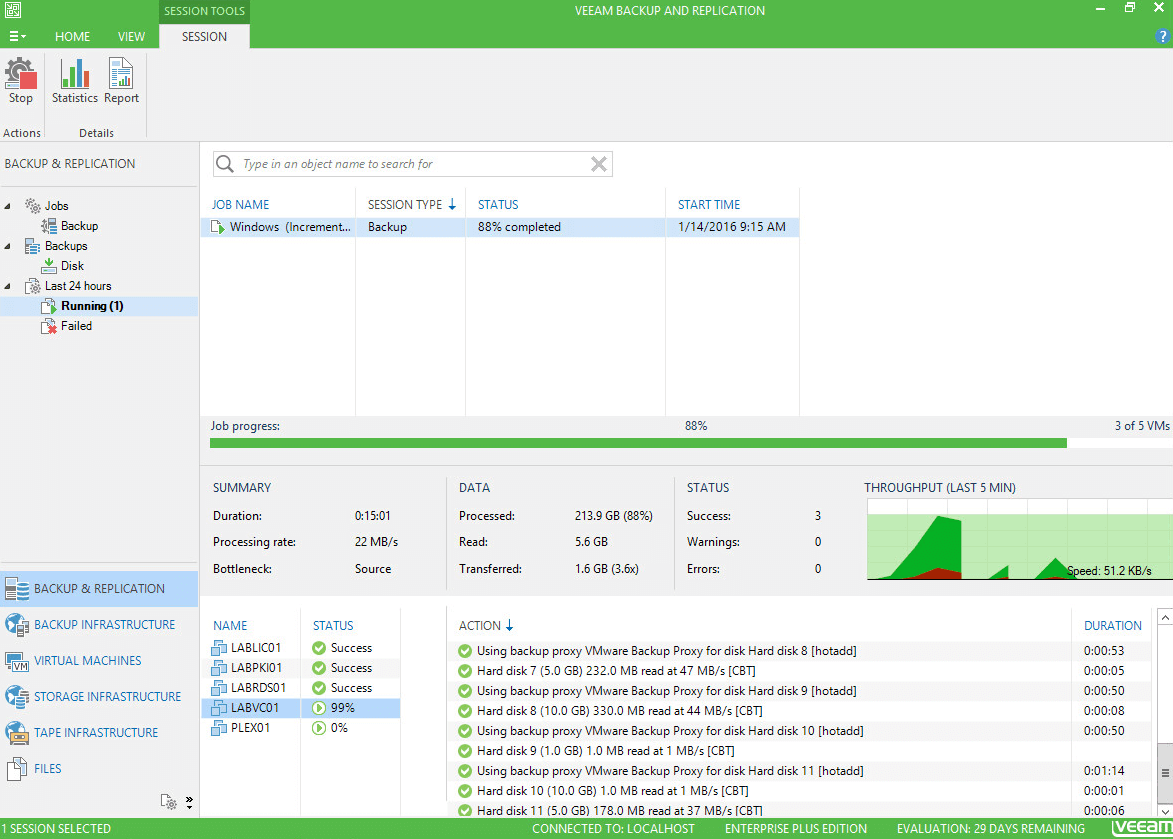Generate the session Report
Screen dimensions: 1173x839
121,82
